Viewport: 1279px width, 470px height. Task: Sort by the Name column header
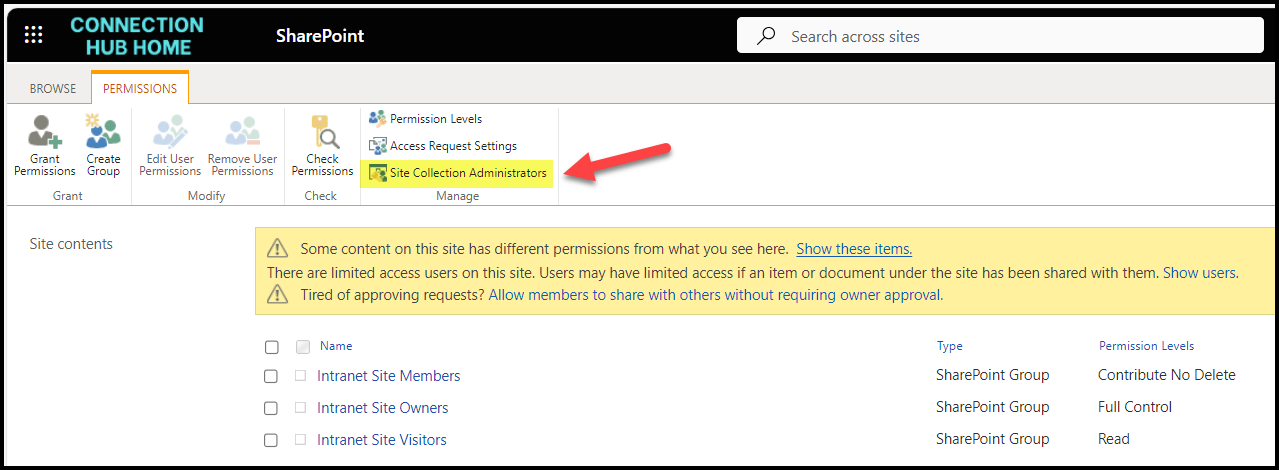click(x=336, y=346)
